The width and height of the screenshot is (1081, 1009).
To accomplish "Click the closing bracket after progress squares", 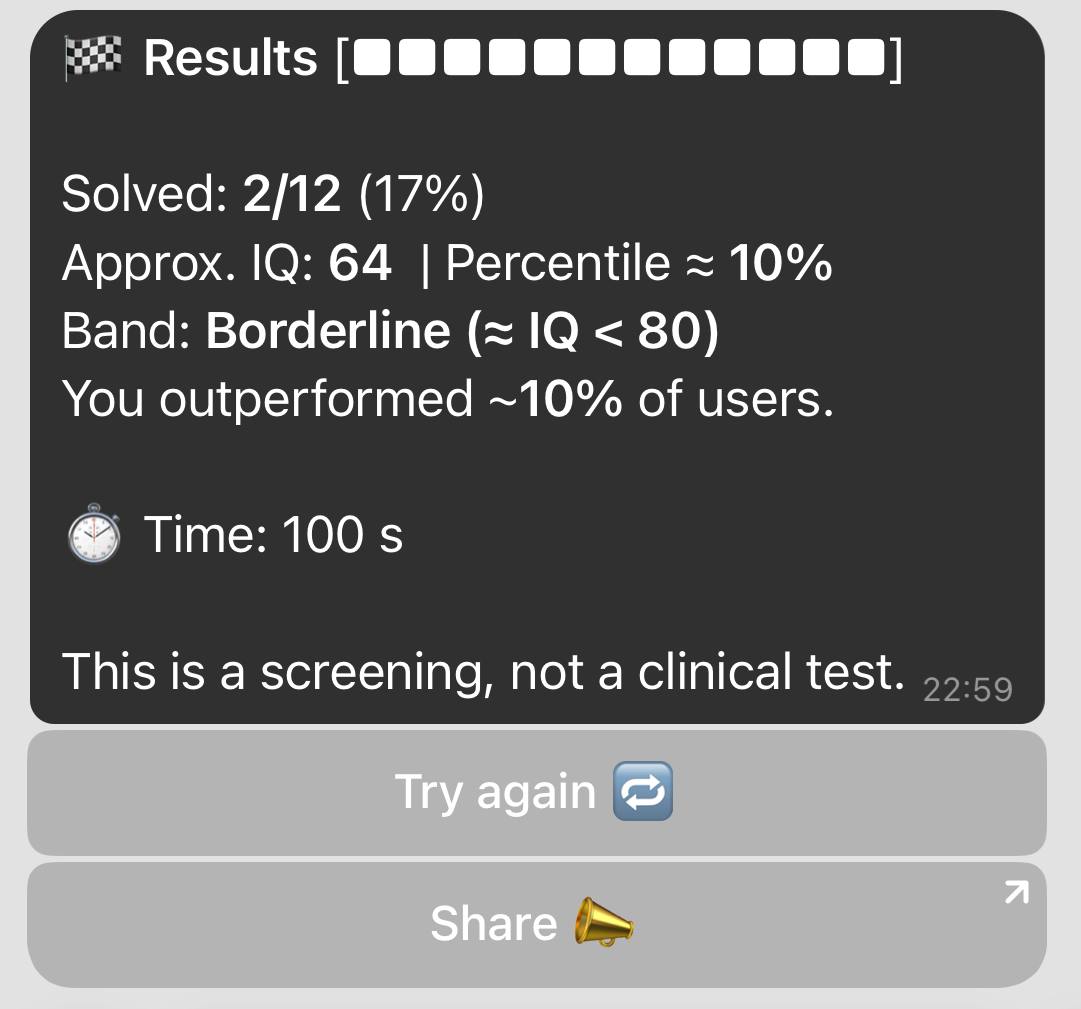I will pyautogui.click(x=895, y=60).
